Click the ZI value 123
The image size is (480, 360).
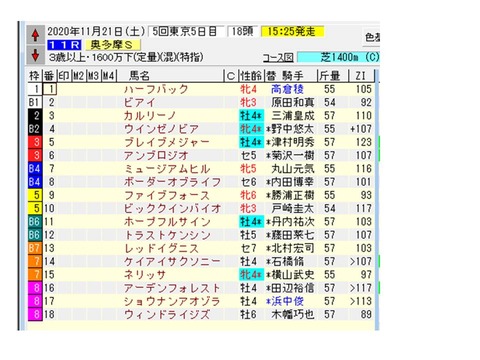(x=363, y=142)
